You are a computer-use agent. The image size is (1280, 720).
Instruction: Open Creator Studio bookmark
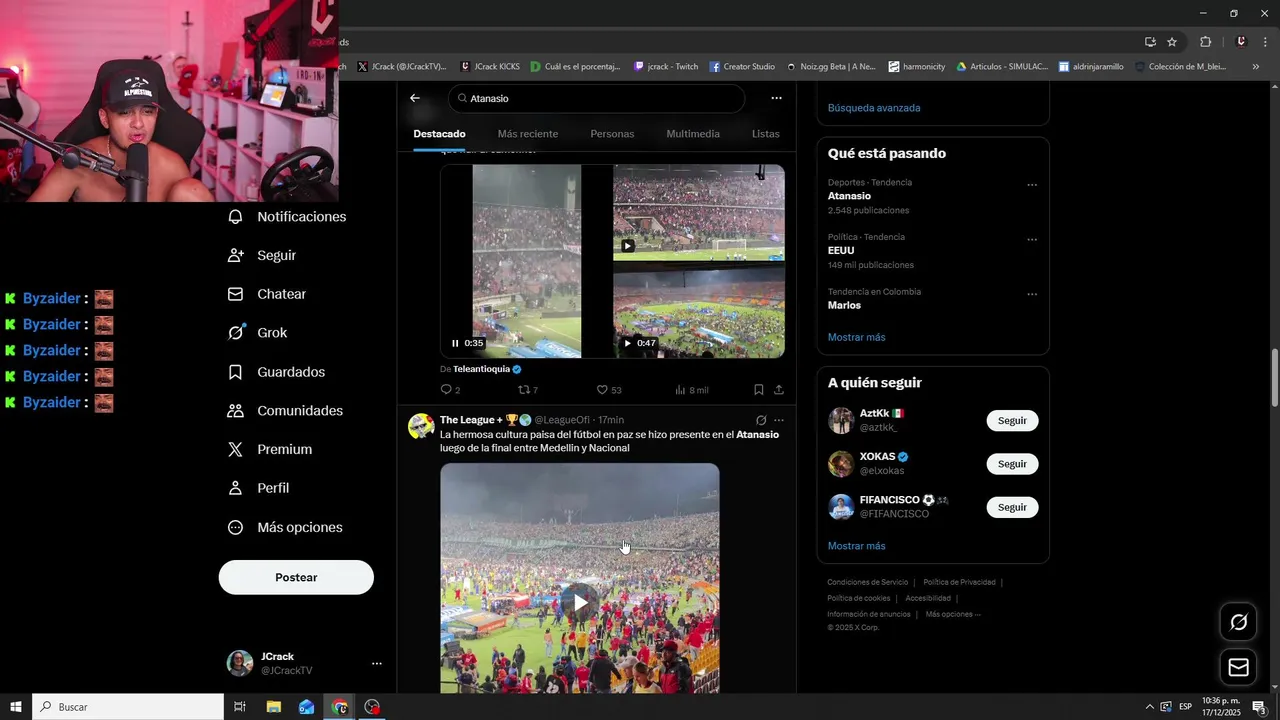pos(742,67)
